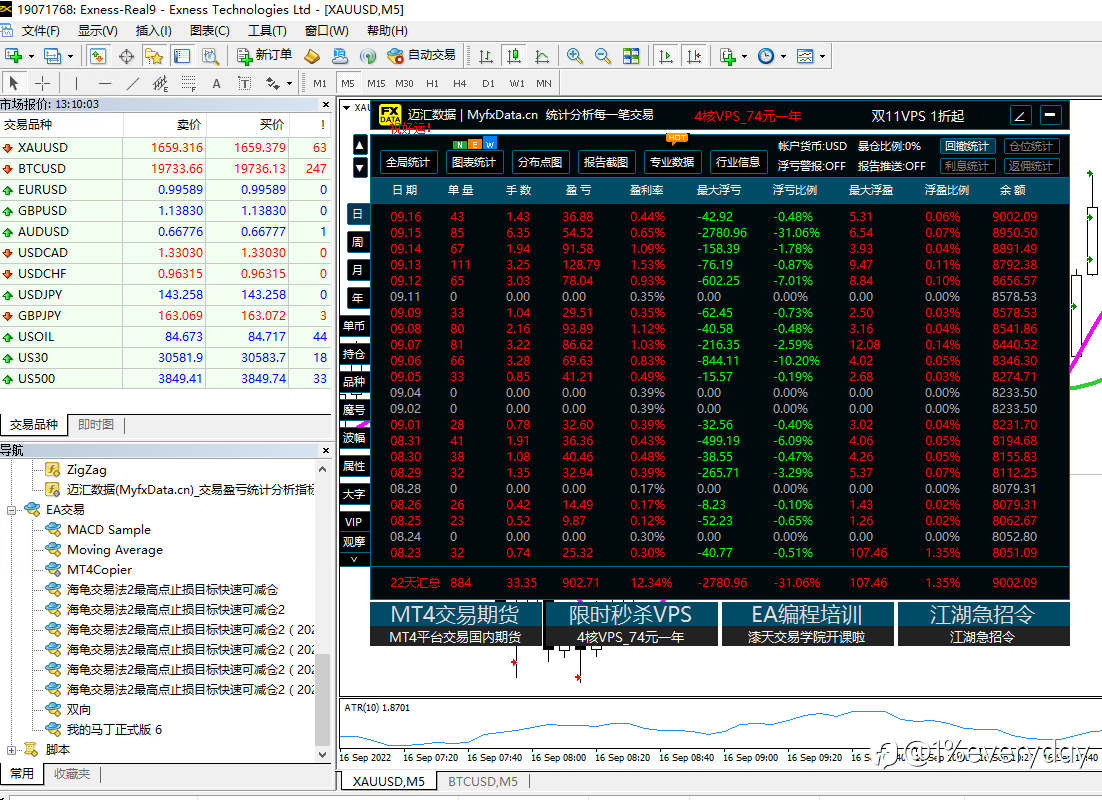The width and height of the screenshot is (1102, 800).
Task: Open the 工具(T) menu
Action: [267, 30]
